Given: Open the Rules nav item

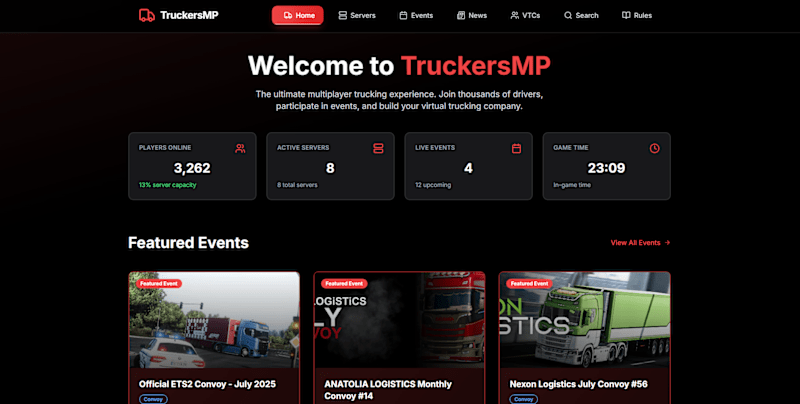Looking at the screenshot, I should pyautogui.click(x=637, y=15).
